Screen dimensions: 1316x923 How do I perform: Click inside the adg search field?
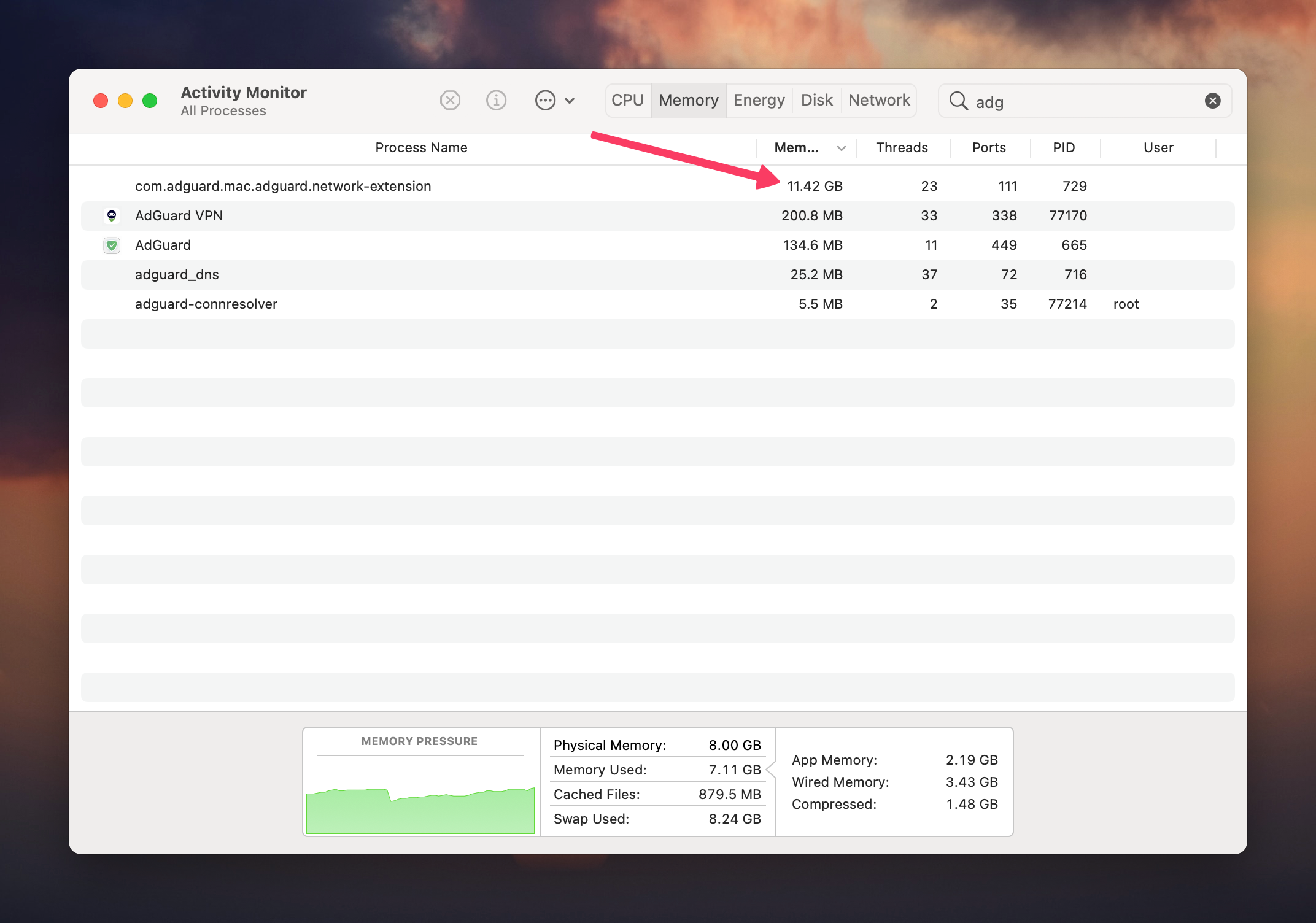pyautogui.click(x=1043, y=101)
